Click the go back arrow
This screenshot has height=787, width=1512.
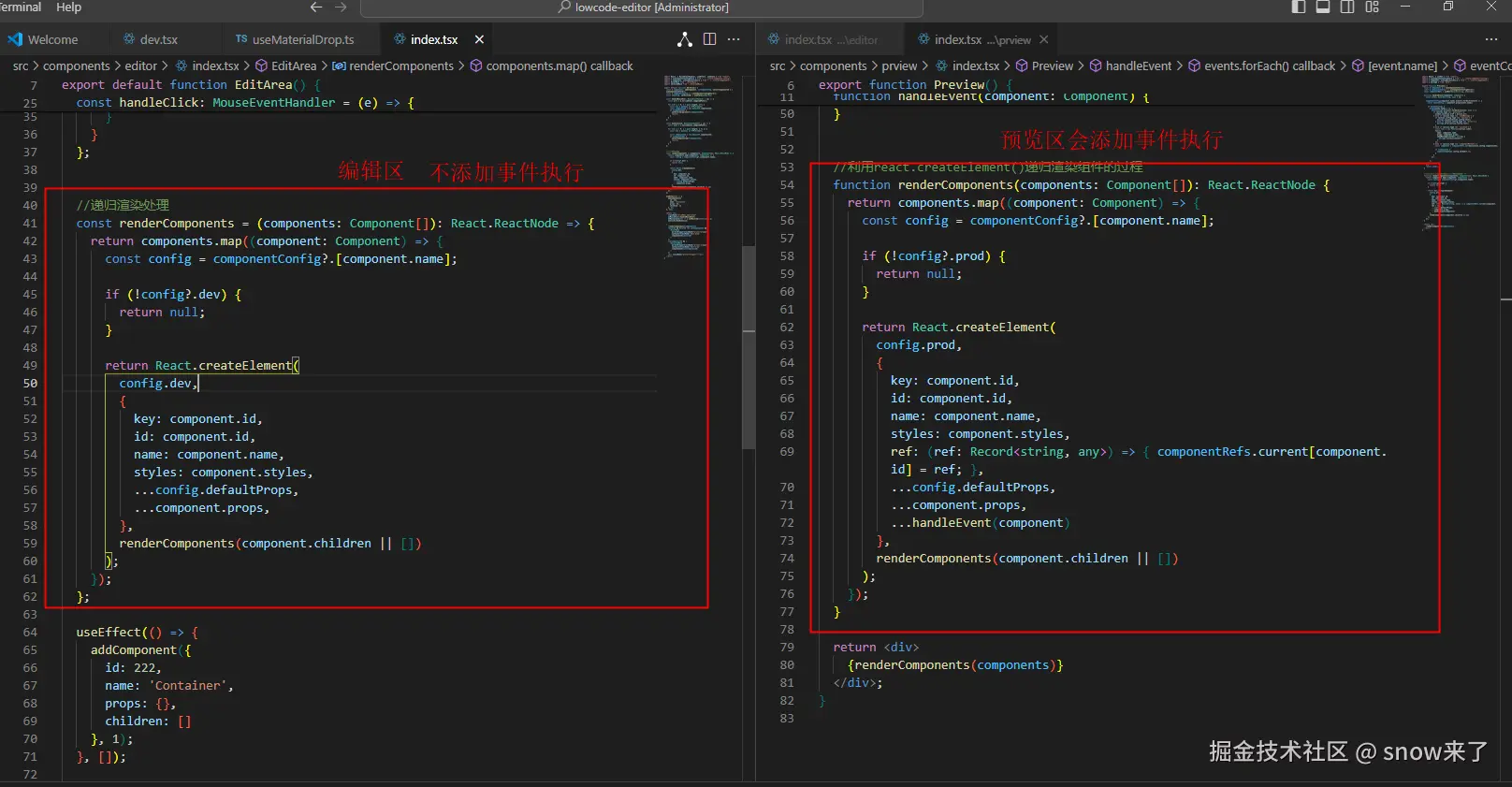pos(316,7)
